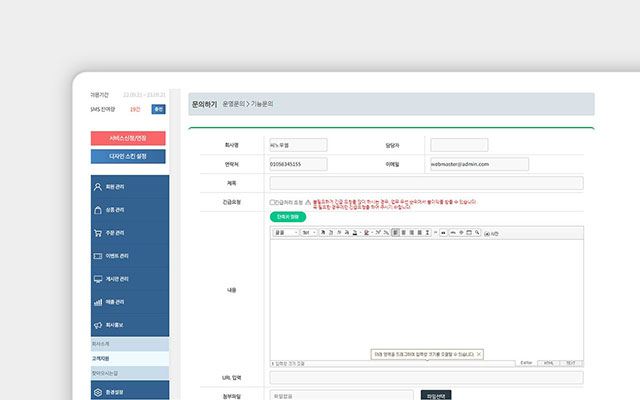
Task: Close the editor resize tooltip
Action: 479,354
